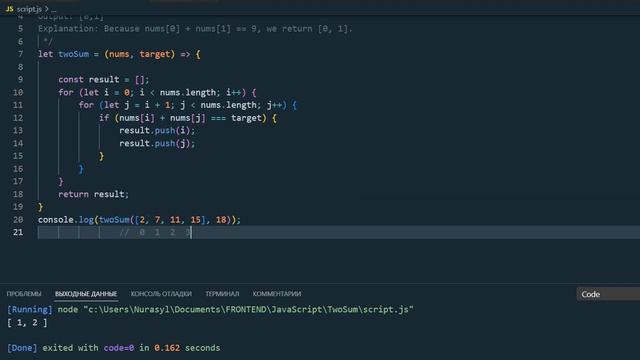Click the [Done] label in output
This screenshot has width=640, height=360.
pos(22,348)
